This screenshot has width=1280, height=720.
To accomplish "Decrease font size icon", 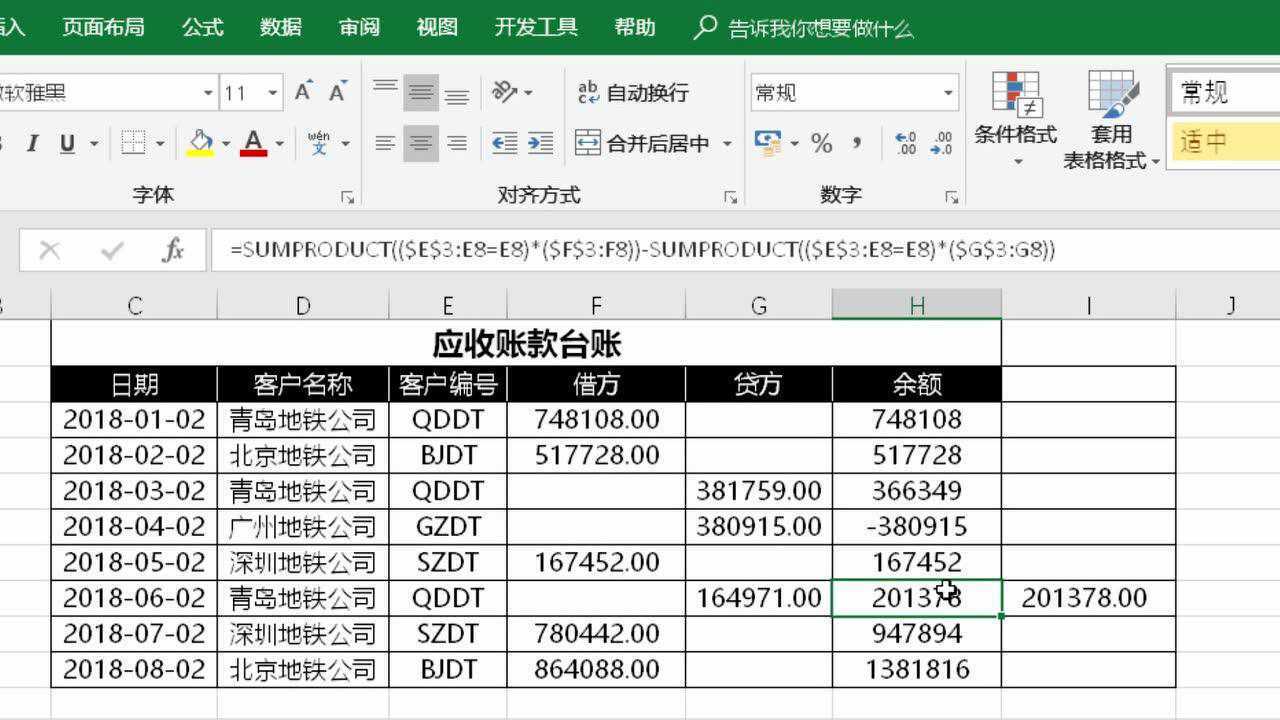I will 338,92.
